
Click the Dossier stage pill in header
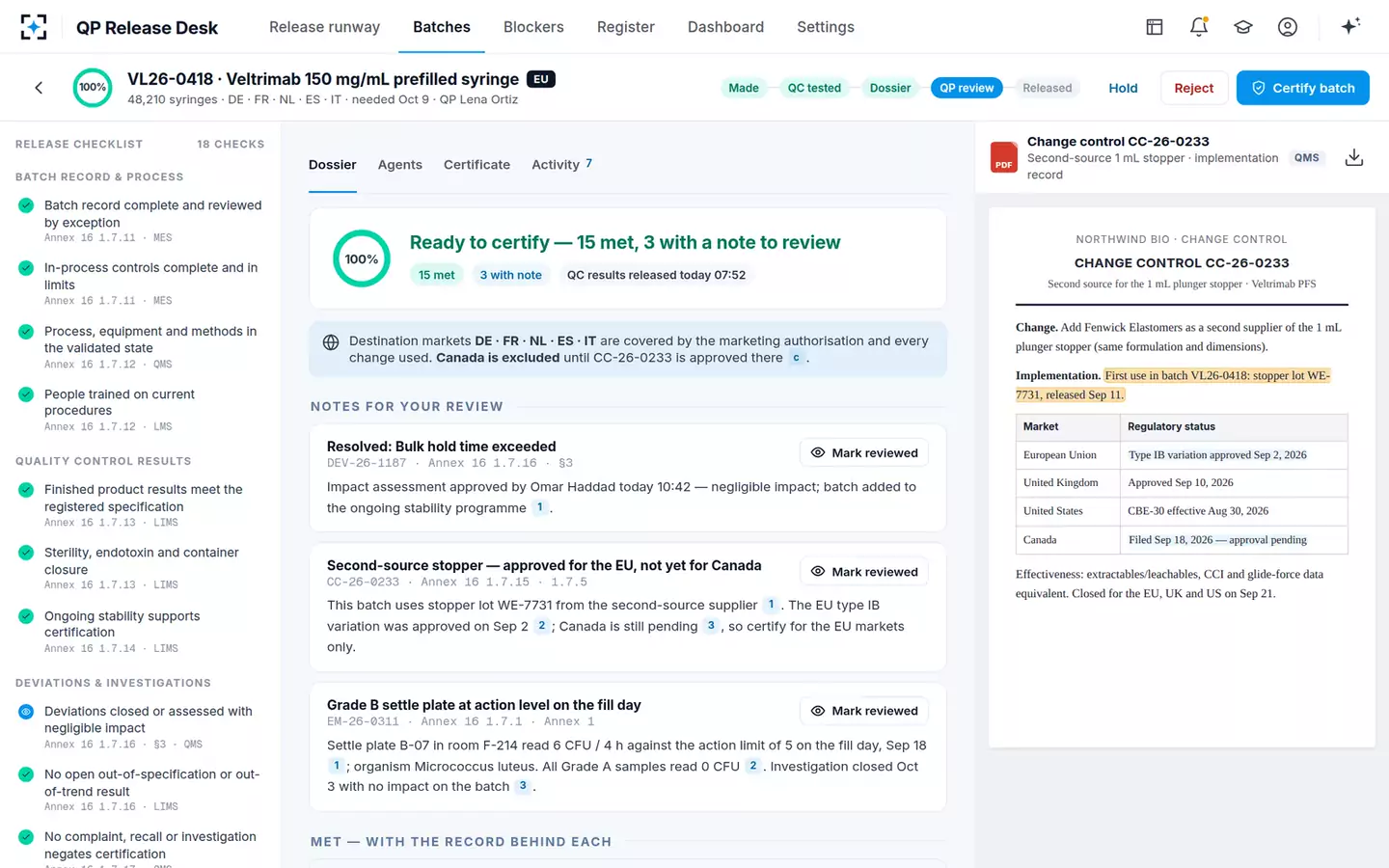(x=890, y=88)
